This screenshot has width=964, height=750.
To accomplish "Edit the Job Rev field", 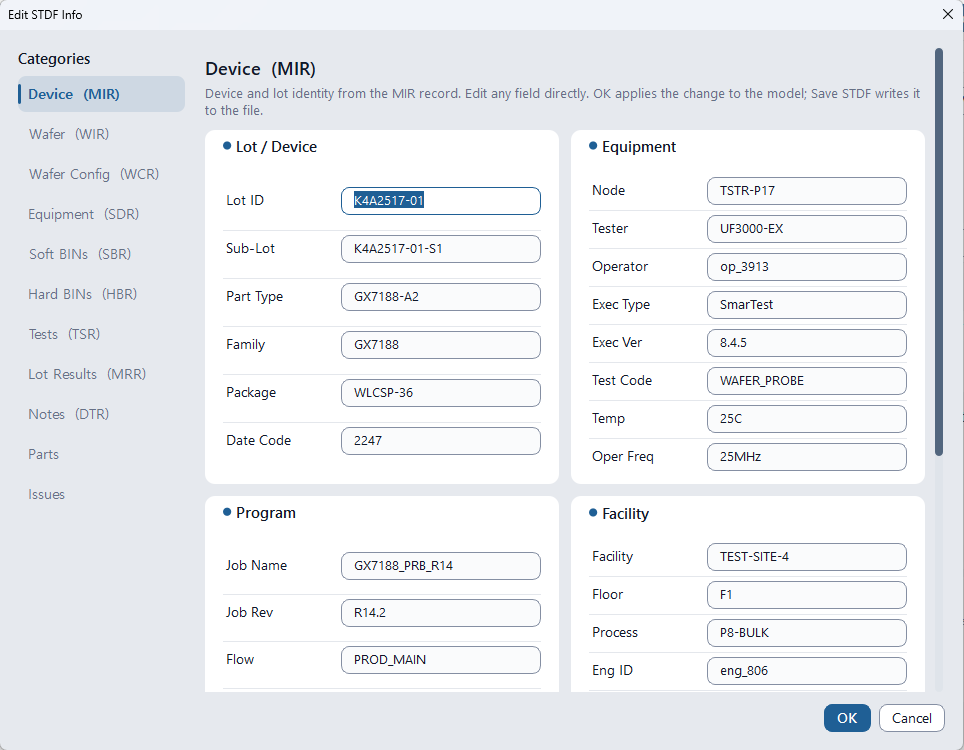I will point(441,613).
